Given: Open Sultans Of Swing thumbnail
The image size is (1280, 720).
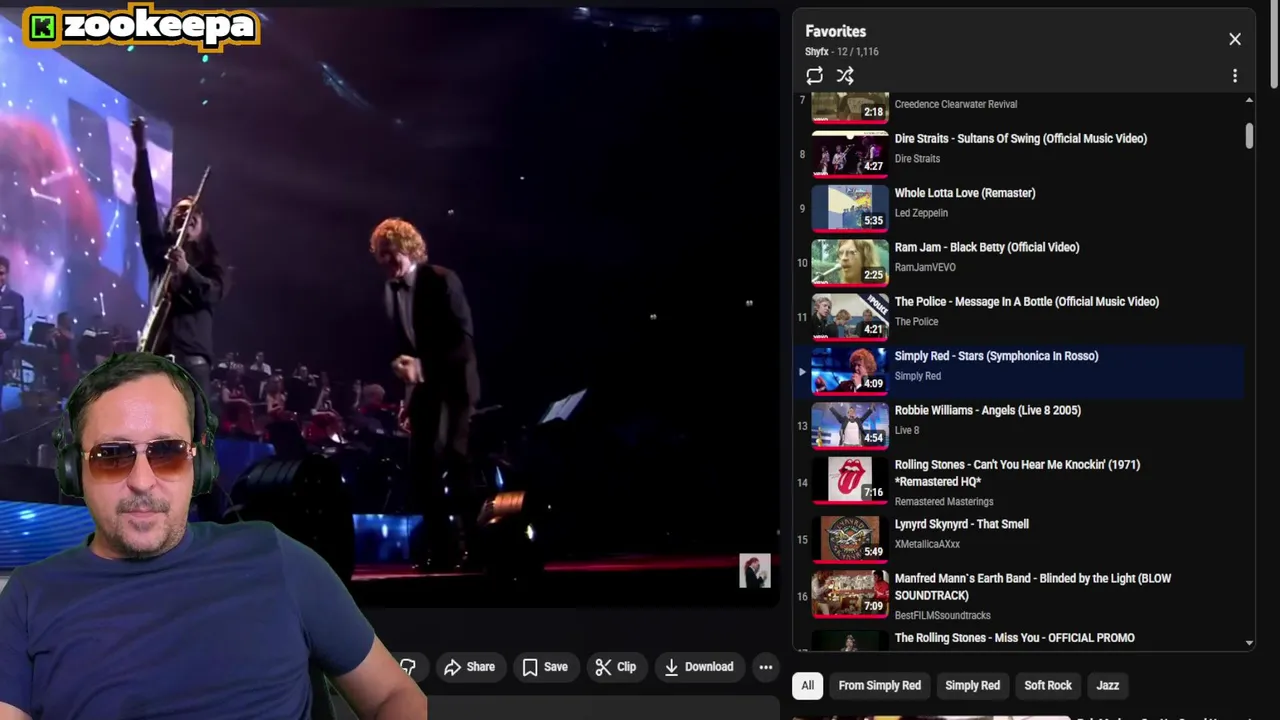Looking at the screenshot, I should [850, 154].
